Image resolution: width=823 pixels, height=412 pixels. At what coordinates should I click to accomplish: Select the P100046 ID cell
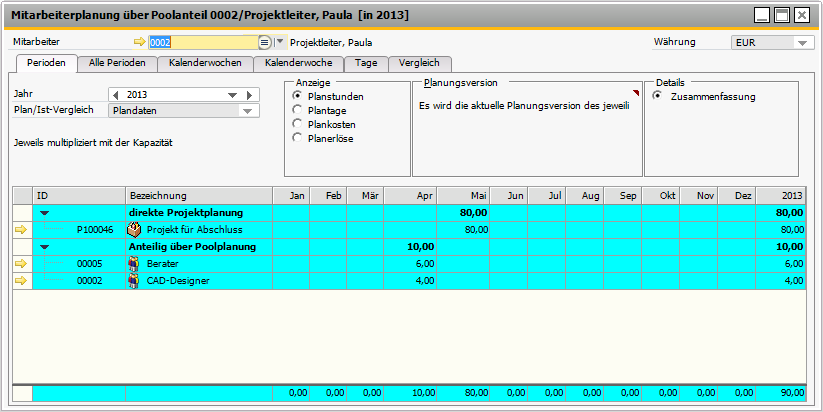[79, 229]
